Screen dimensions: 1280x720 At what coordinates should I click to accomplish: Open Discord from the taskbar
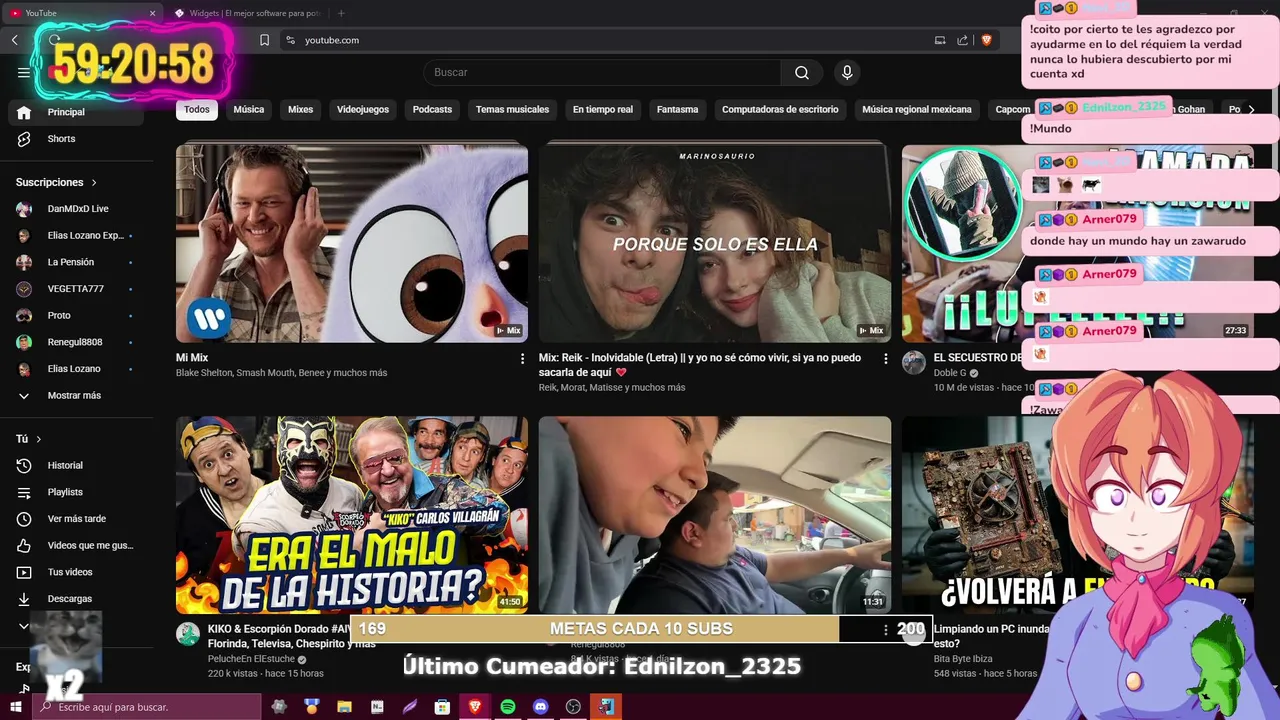541,707
